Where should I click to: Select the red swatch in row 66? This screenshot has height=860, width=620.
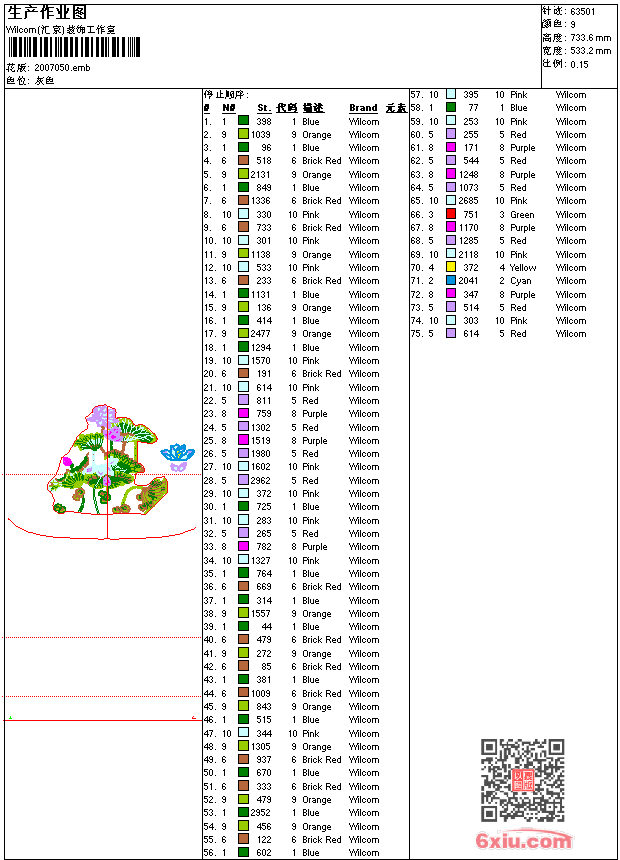click(x=451, y=214)
